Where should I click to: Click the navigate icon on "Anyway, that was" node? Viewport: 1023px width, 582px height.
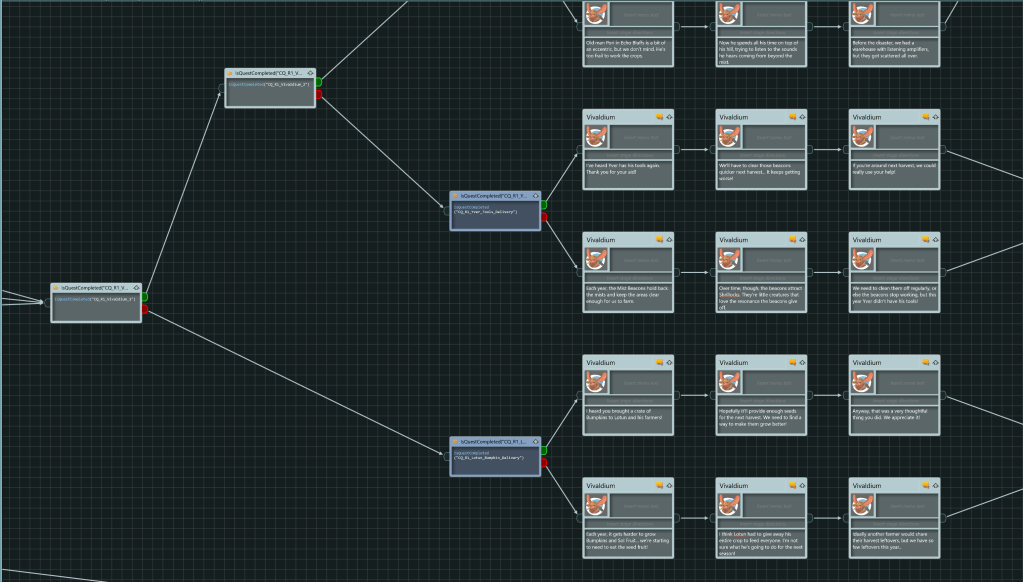pyautogui.click(x=935, y=363)
